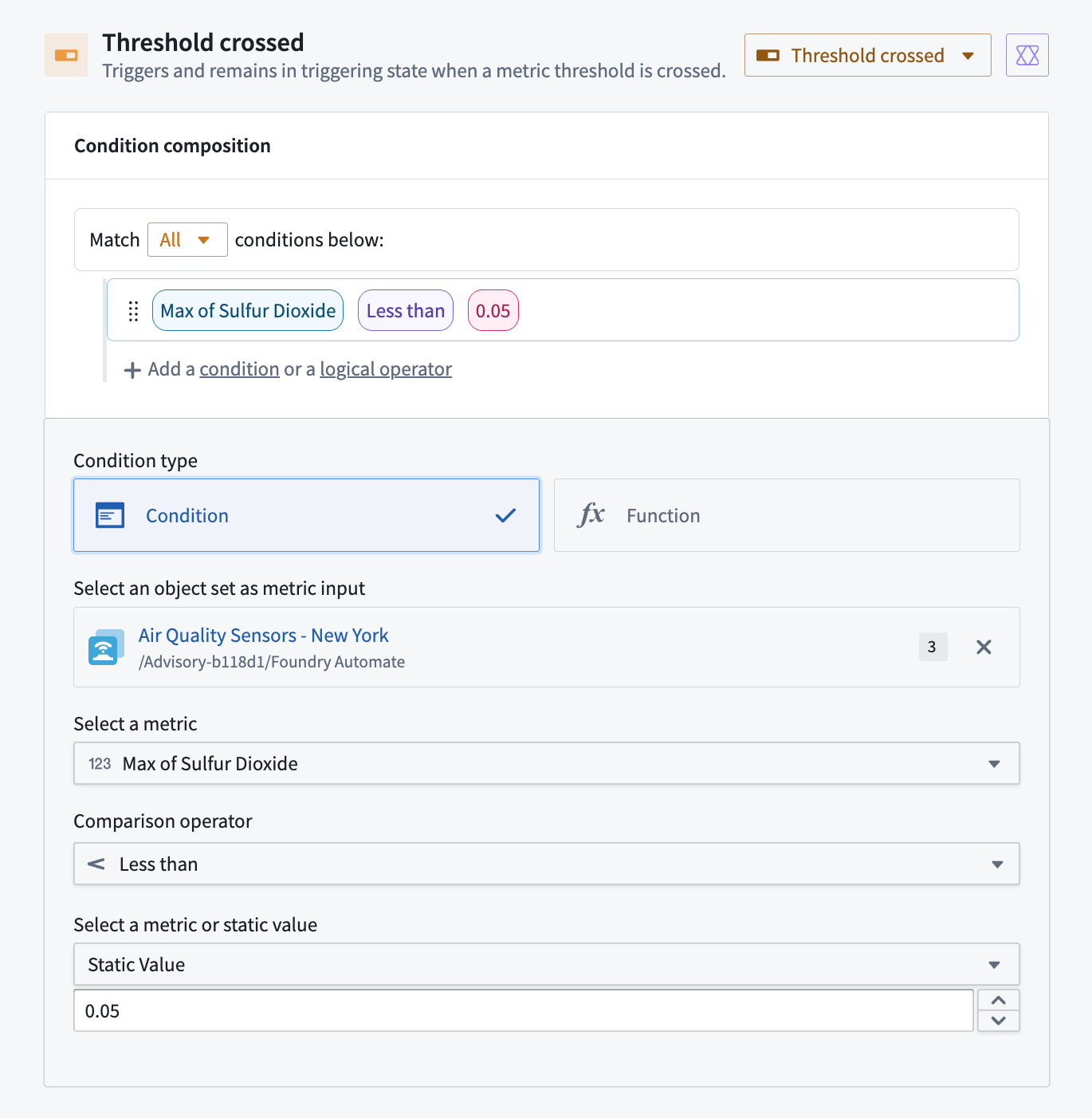Select the Condition type card
The height and width of the screenshot is (1118, 1092).
307,515
